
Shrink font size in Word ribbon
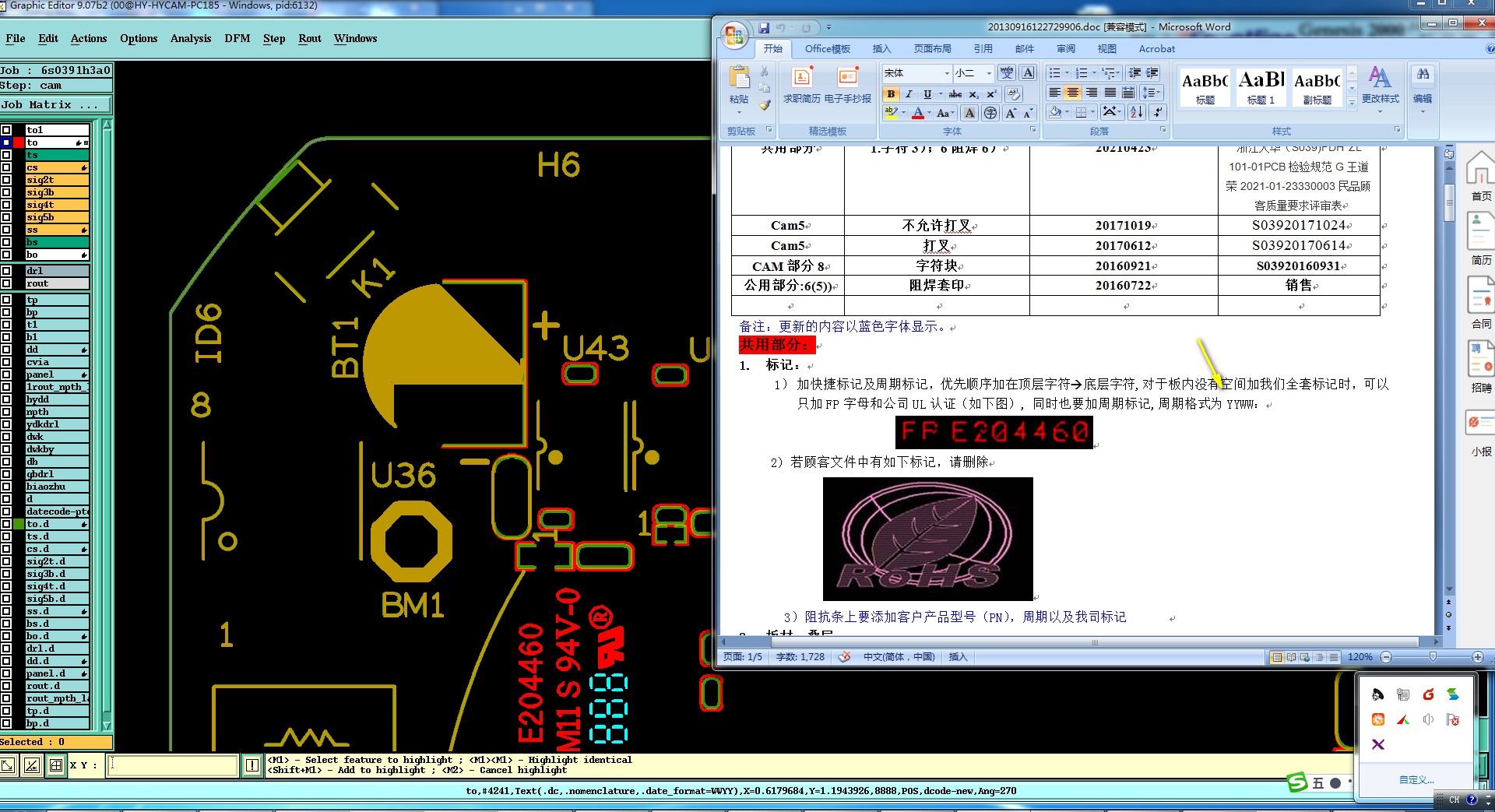[x=1028, y=113]
